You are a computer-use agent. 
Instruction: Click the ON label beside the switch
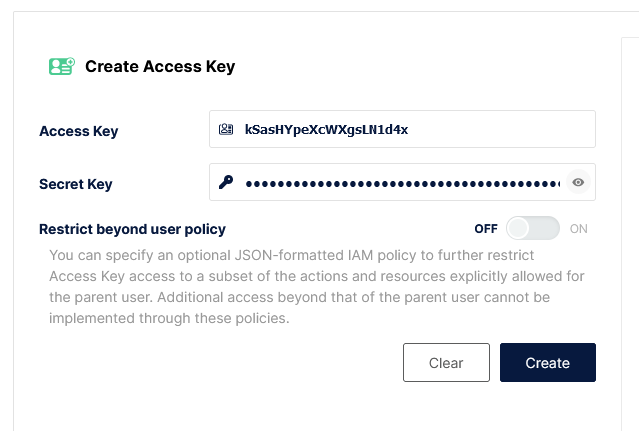click(x=578, y=228)
